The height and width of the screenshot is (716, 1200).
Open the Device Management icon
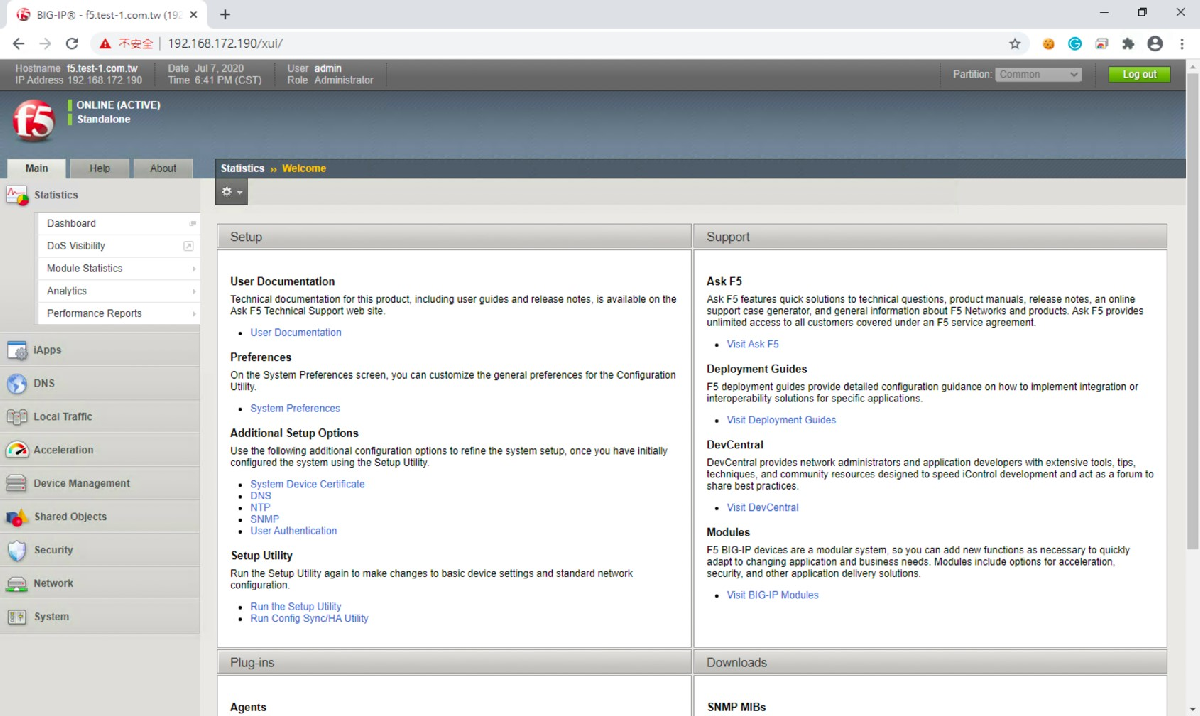[x=16, y=484]
